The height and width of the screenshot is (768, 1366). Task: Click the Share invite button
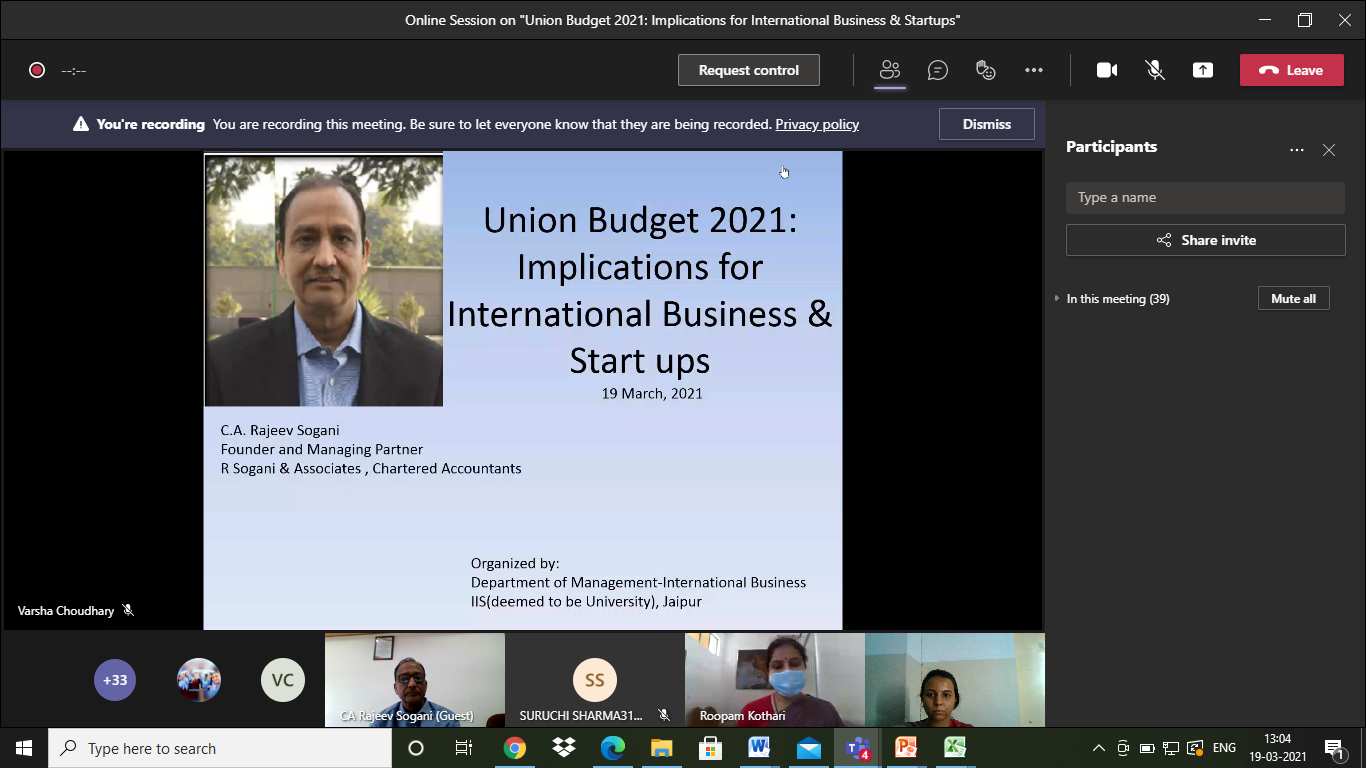pos(1205,240)
